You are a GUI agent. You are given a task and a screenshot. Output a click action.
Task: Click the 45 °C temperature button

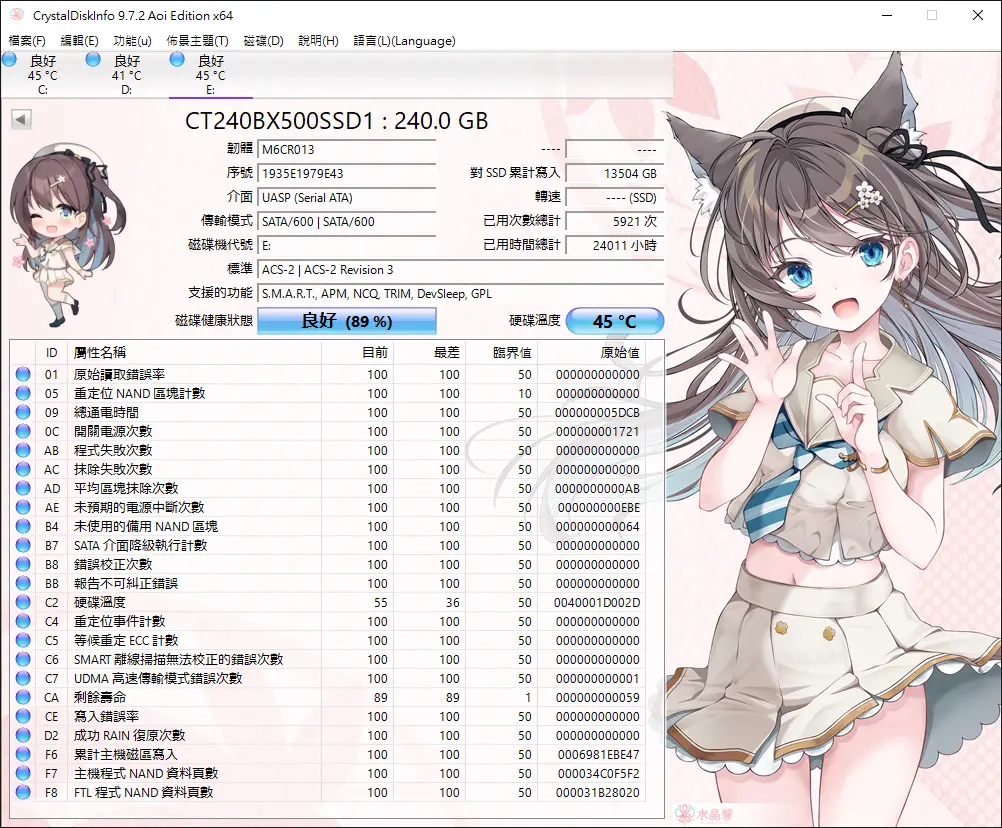coord(615,321)
